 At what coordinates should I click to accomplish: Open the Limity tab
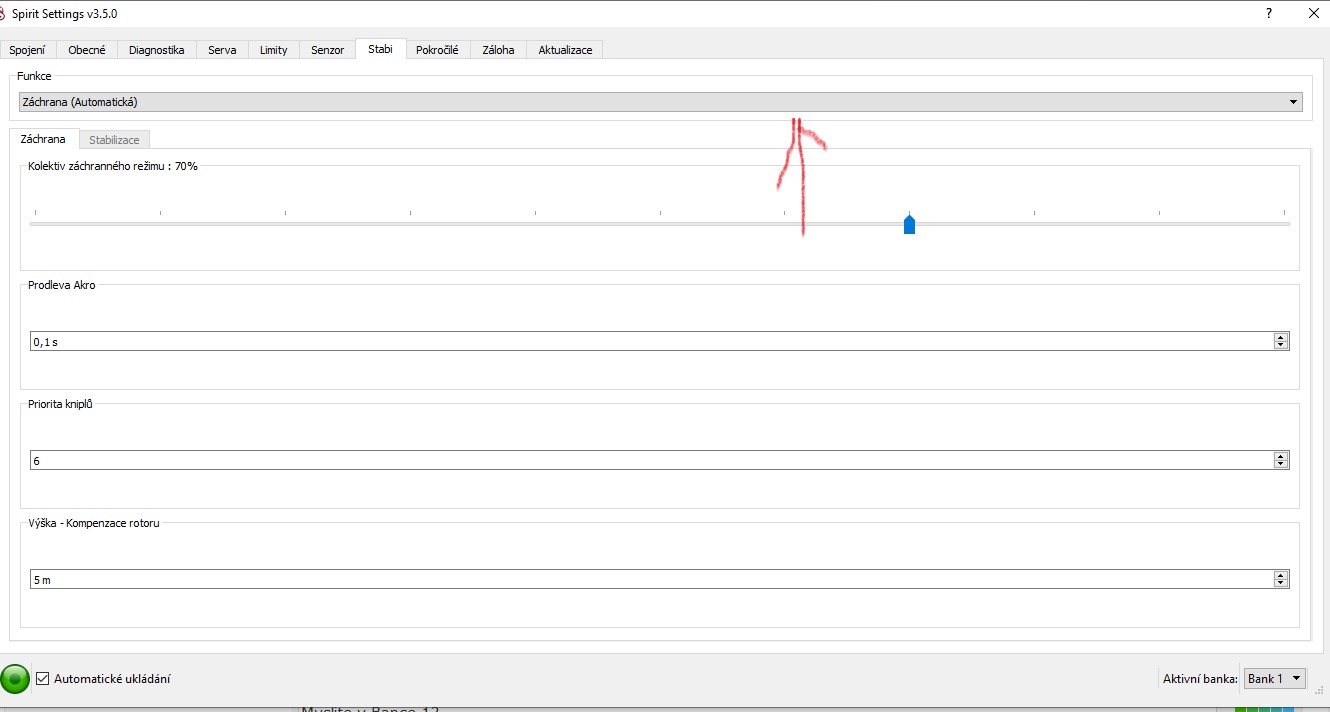273,50
